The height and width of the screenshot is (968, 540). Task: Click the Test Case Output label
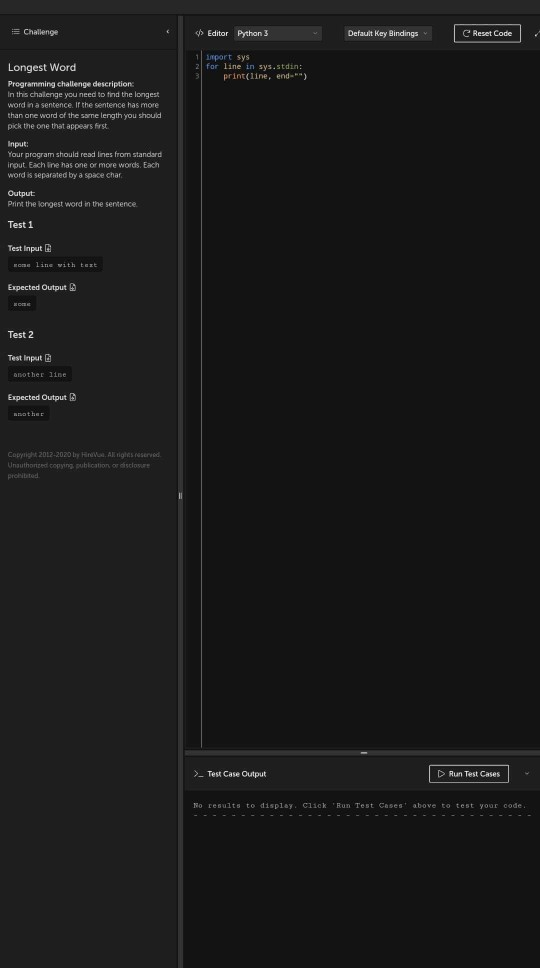tap(237, 774)
